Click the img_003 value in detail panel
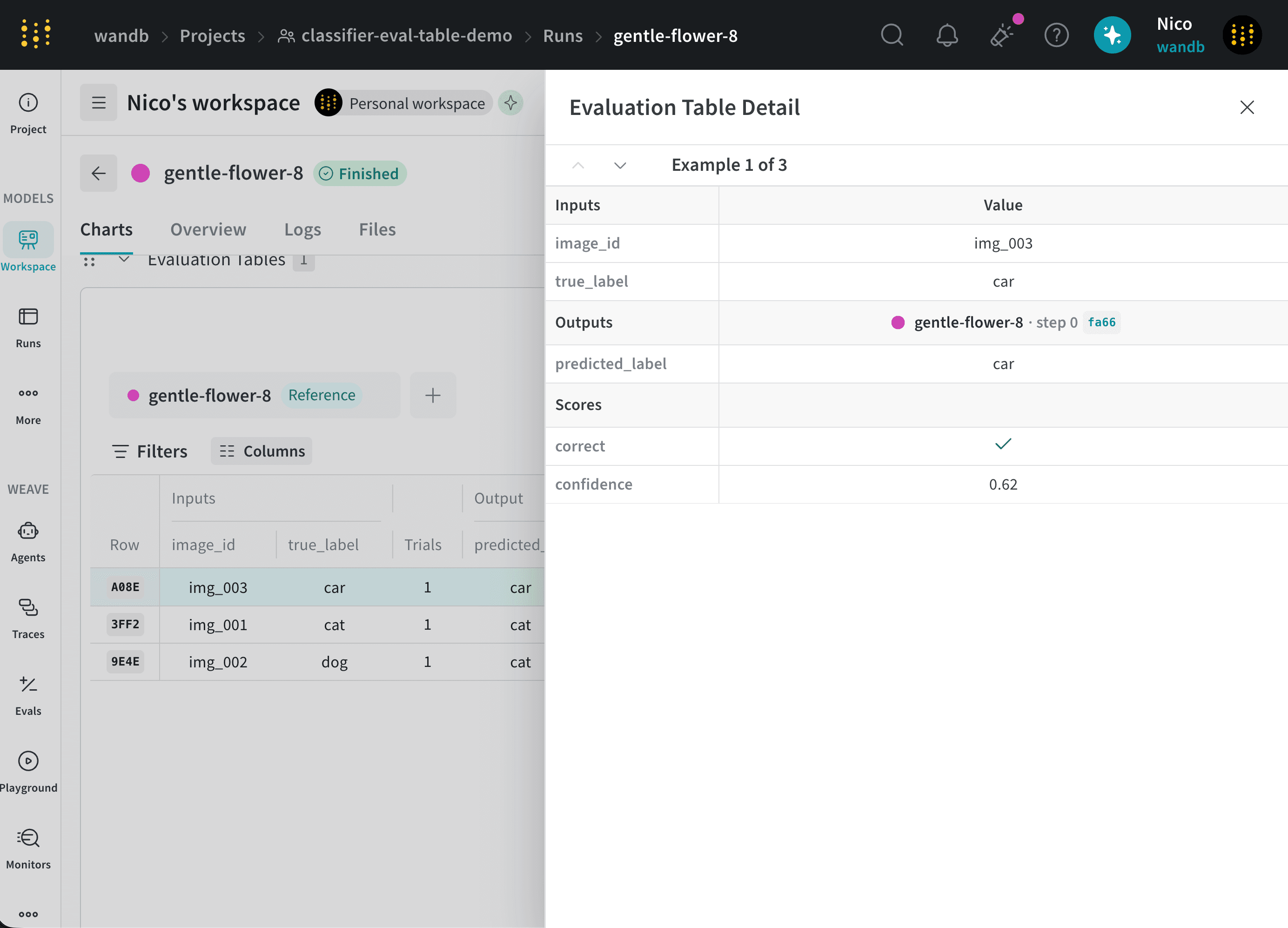The height and width of the screenshot is (928, 1288). [x=1003, y=243]
